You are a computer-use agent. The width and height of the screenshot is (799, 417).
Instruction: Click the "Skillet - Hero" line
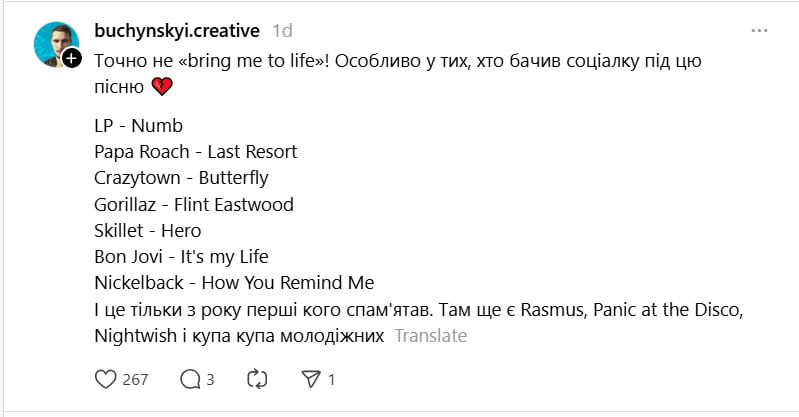tap(147, 230)
